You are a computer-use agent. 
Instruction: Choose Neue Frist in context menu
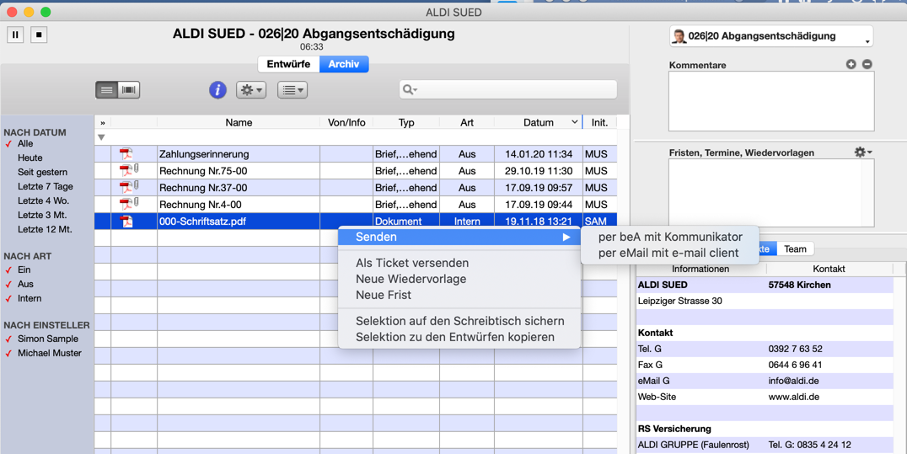click(x=383, y=295)
